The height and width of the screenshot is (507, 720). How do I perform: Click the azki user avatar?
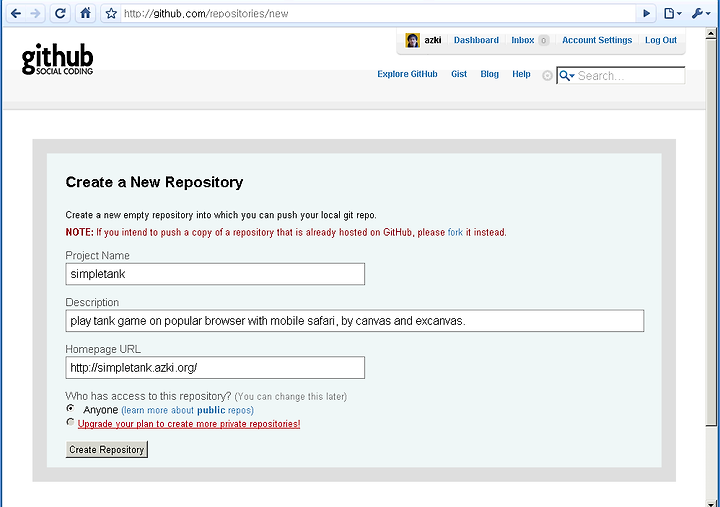(x=412, y=40)
